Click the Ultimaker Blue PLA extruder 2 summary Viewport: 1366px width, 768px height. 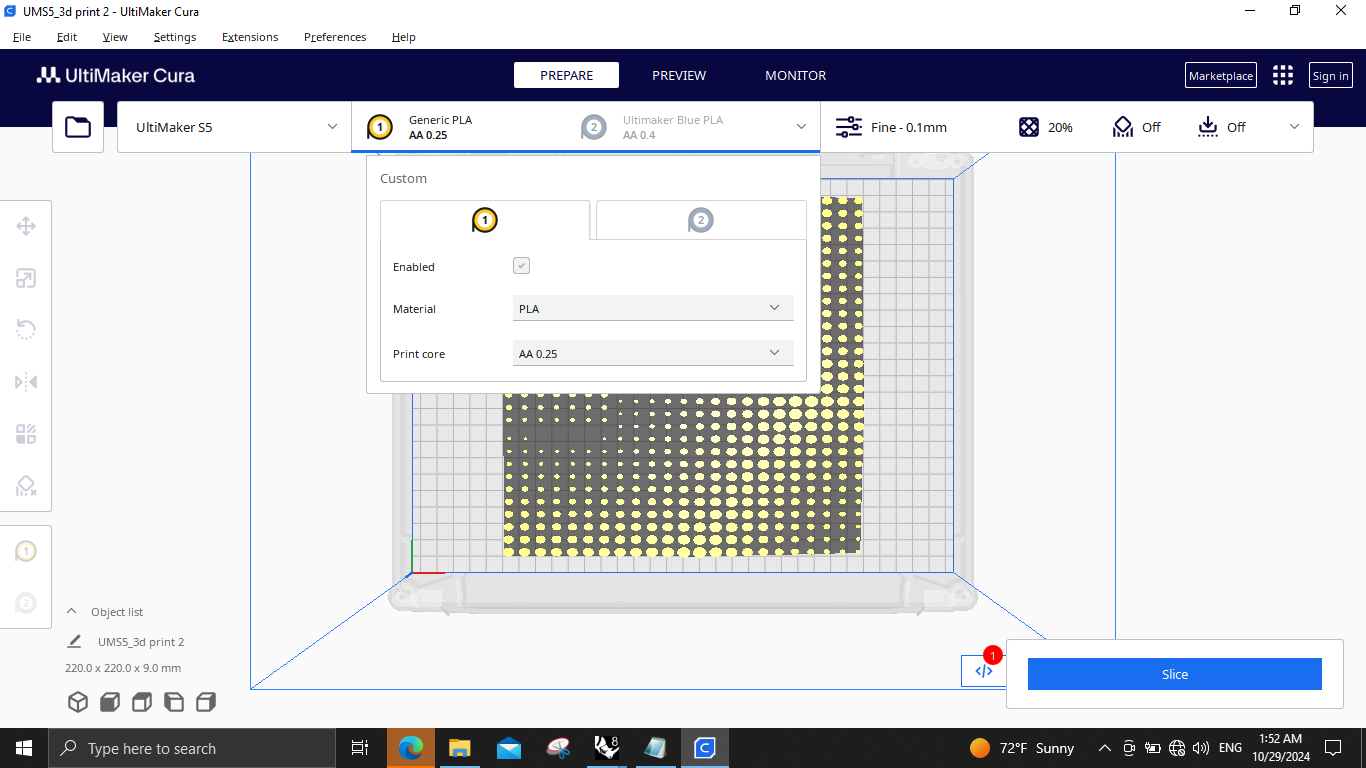[x=672, y=127]
